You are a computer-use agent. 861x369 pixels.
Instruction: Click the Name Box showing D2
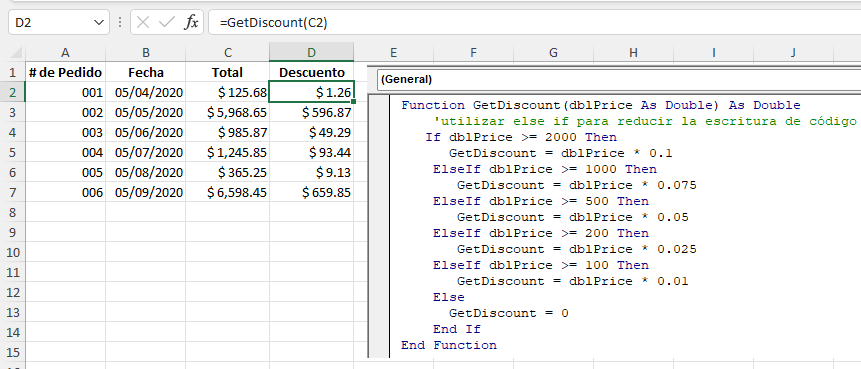[x=59, y=23]
